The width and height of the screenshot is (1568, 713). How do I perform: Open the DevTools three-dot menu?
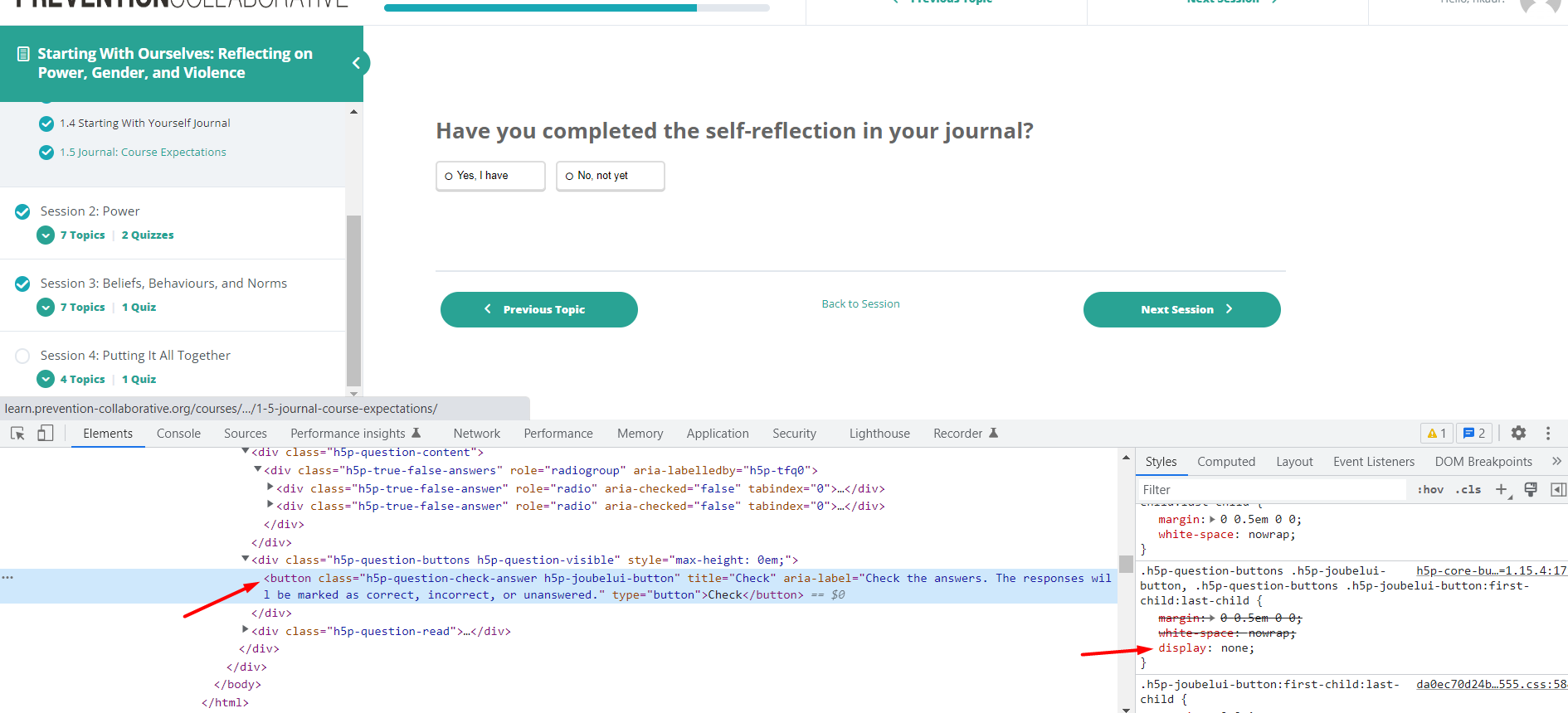1548,433
